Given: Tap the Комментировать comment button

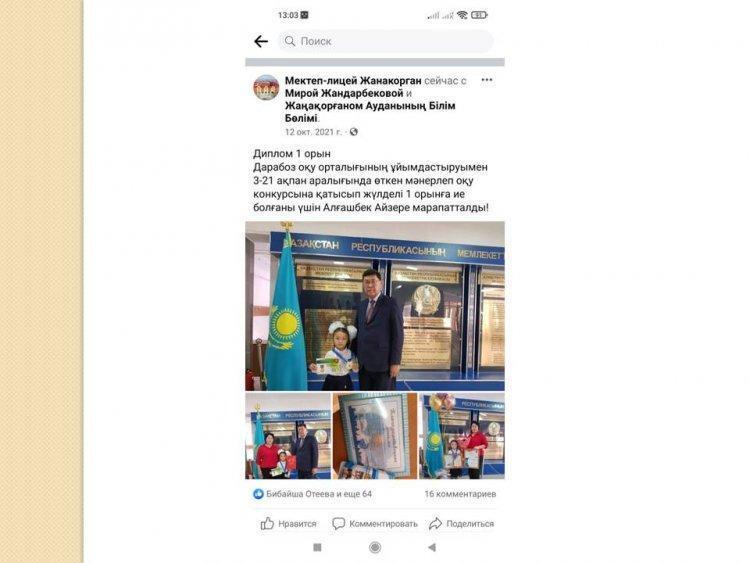Looking at the screenshot, I should tap(375, 524).
